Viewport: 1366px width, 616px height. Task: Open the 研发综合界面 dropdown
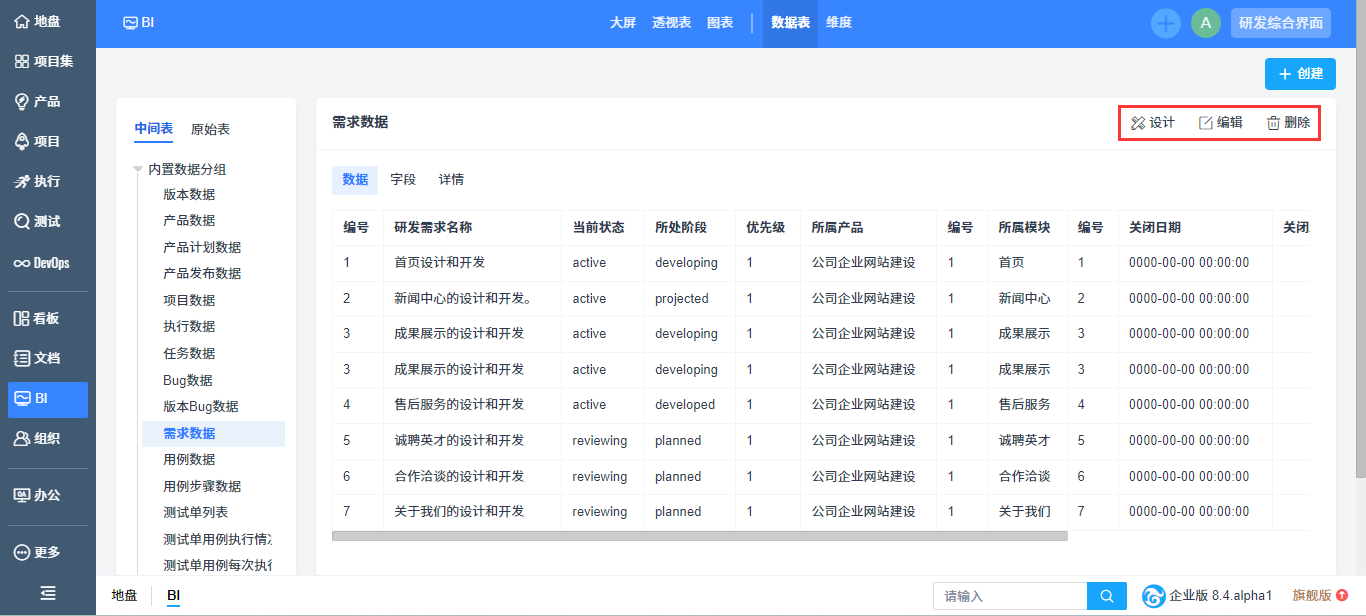pos(1280,23)
